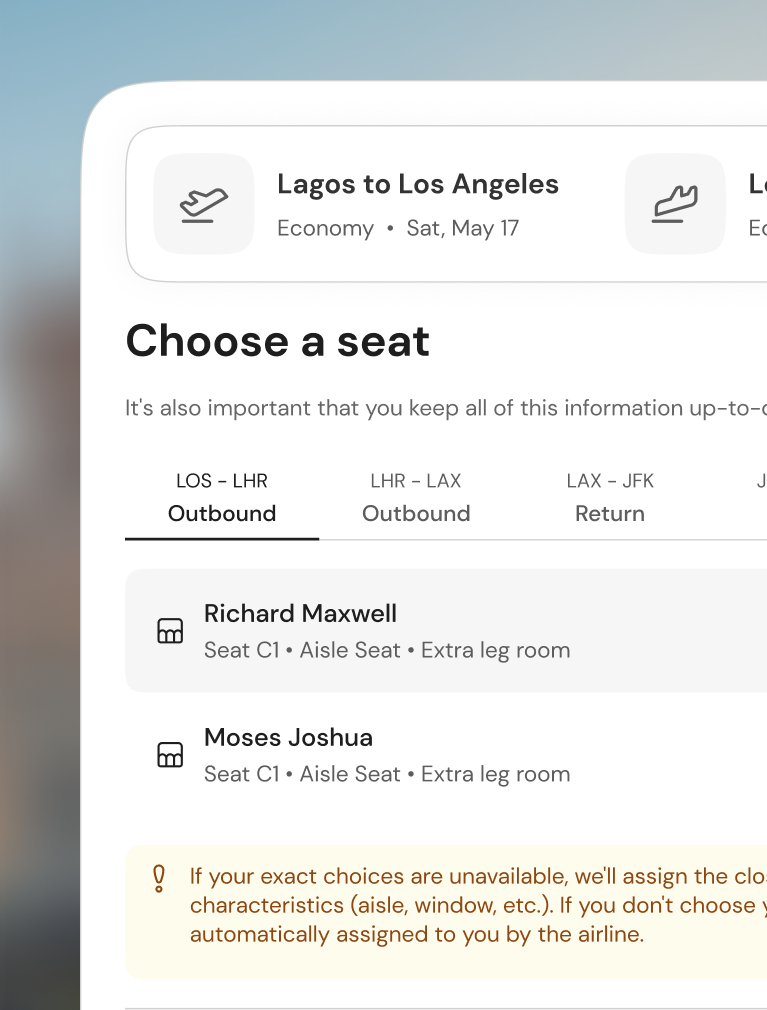Select the LOS - LHR Outbound tab
Screen dimensions: 767x1010
point(222,497)
